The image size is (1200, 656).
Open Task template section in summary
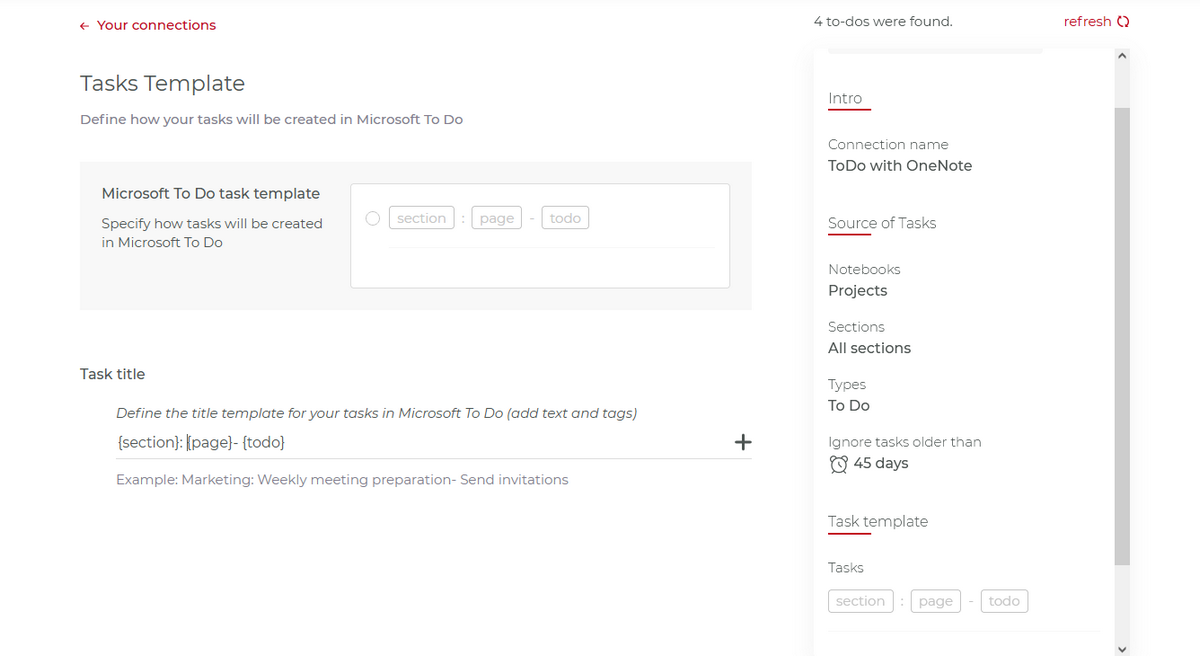tap(878, 521)
